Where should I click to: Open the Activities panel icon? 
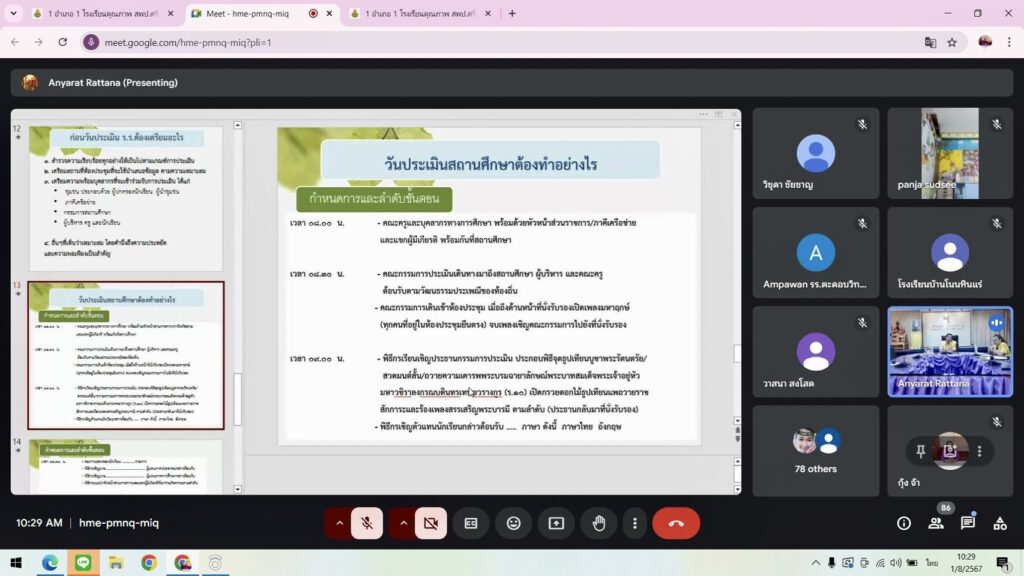999,523
